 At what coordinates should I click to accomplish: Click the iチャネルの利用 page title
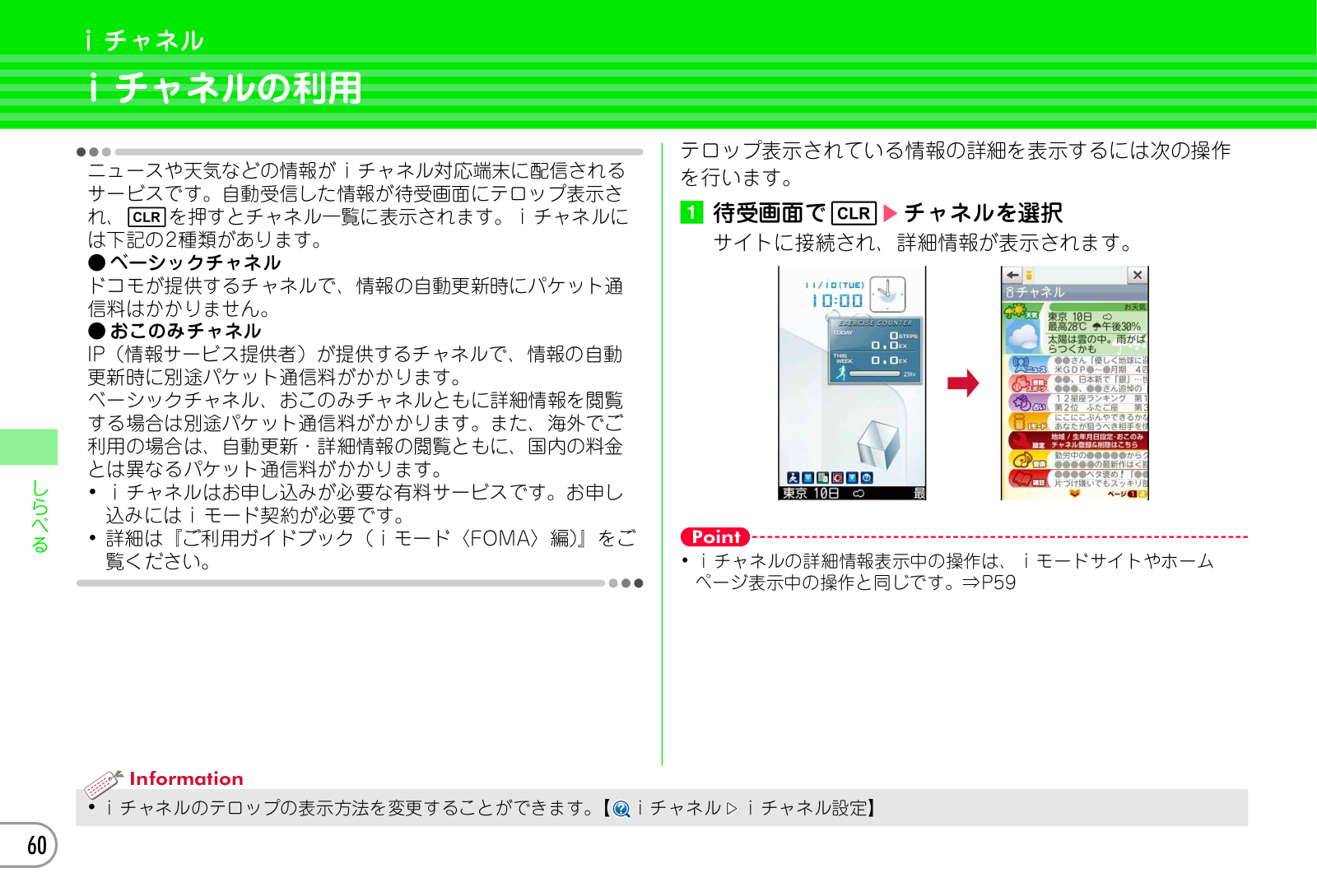(x=226, y=89)
